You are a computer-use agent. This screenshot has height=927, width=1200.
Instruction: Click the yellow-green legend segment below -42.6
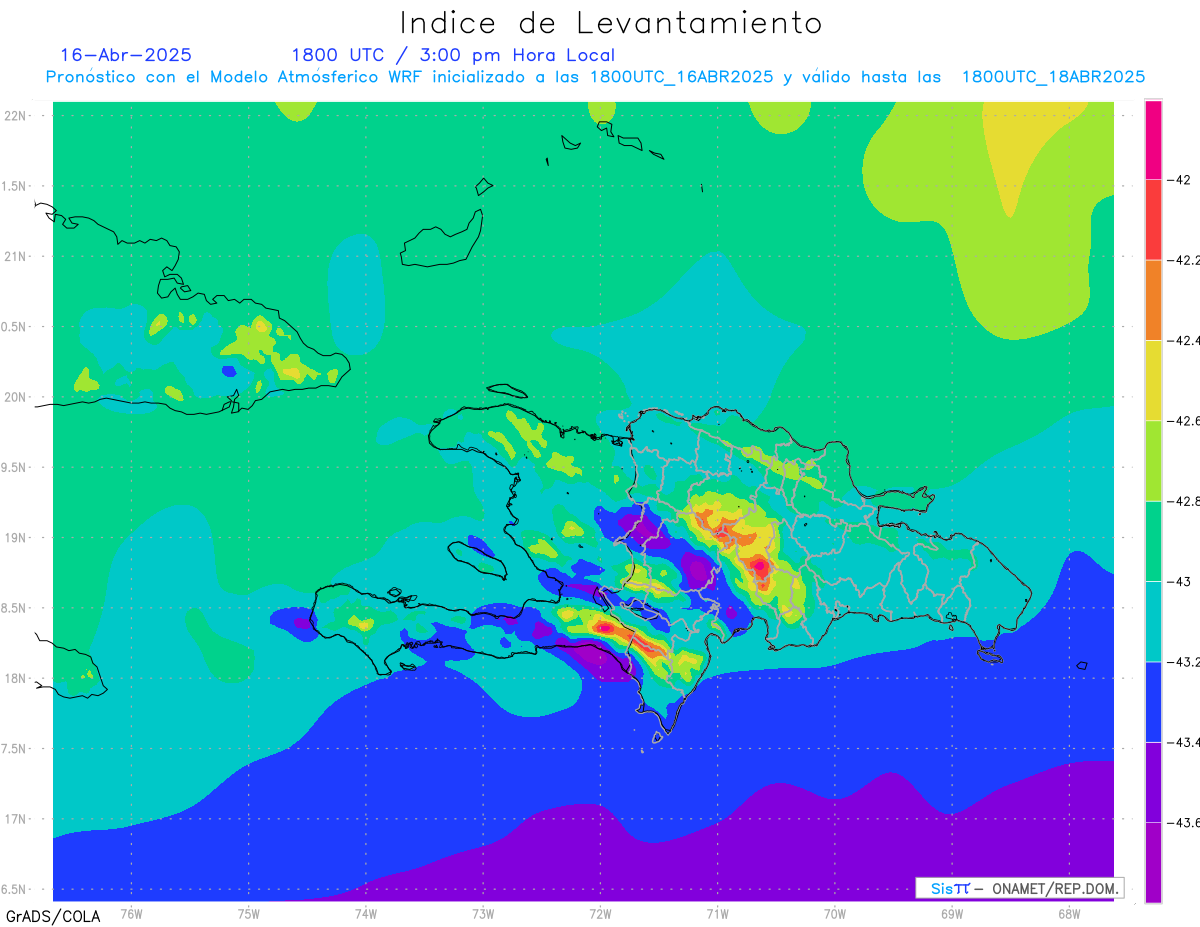(x=1153, y=460)
